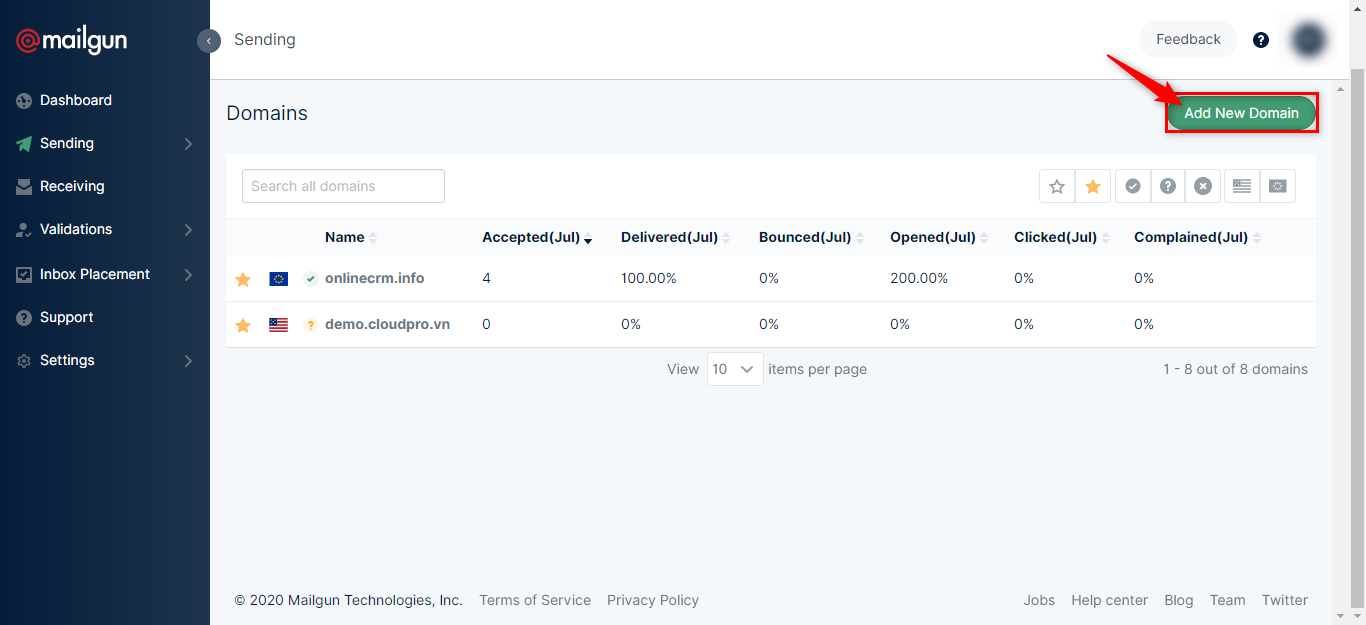Viewport: 1366px width, 625px height.
Task: Filter domains by starred status
Action: coord(1092,186)
